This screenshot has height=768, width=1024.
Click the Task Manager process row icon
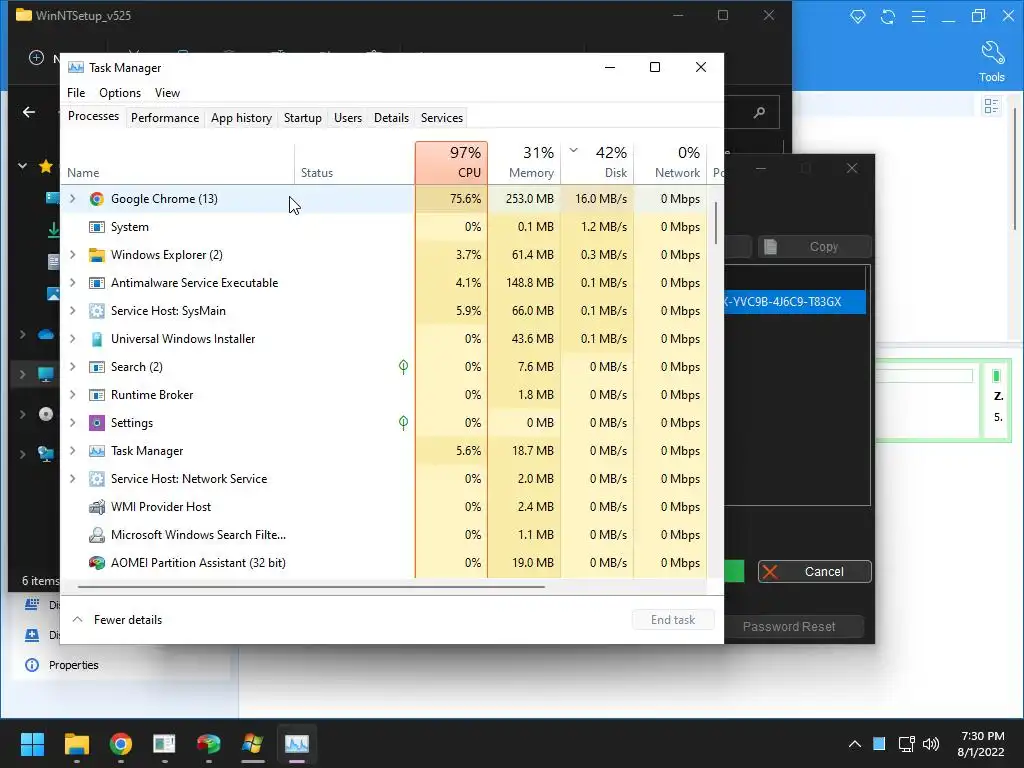point(97,451)
